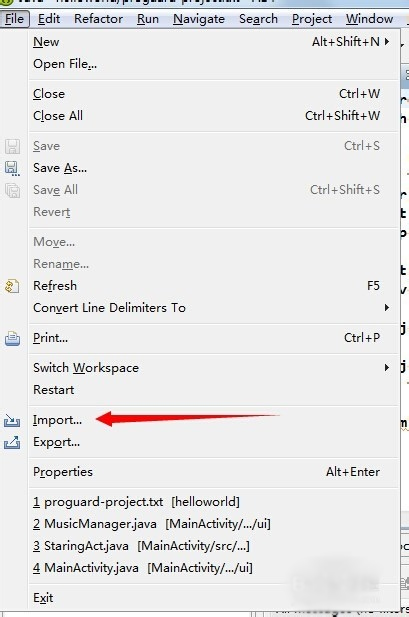Expand Convert Line Delimiters To submenu
Image resolution: width=409 pixels, height=617 pixels.
[x=387, y=308]
